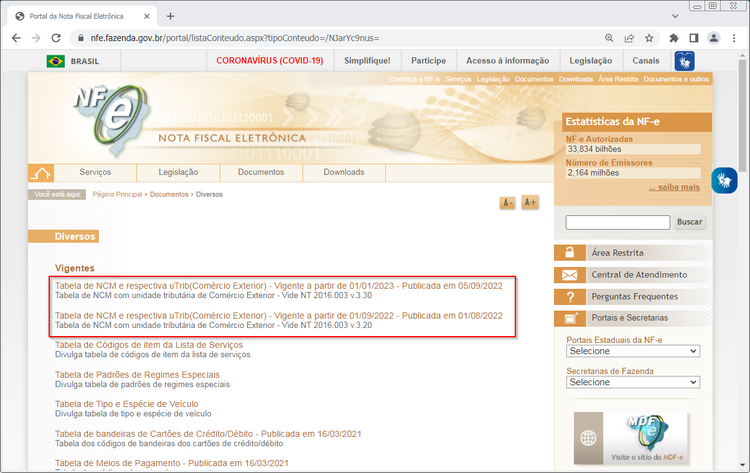The height and width of the screenshot is (473, 750).
Task: Click the Portais e Secretarias icon
Action: tap(569, 318)
